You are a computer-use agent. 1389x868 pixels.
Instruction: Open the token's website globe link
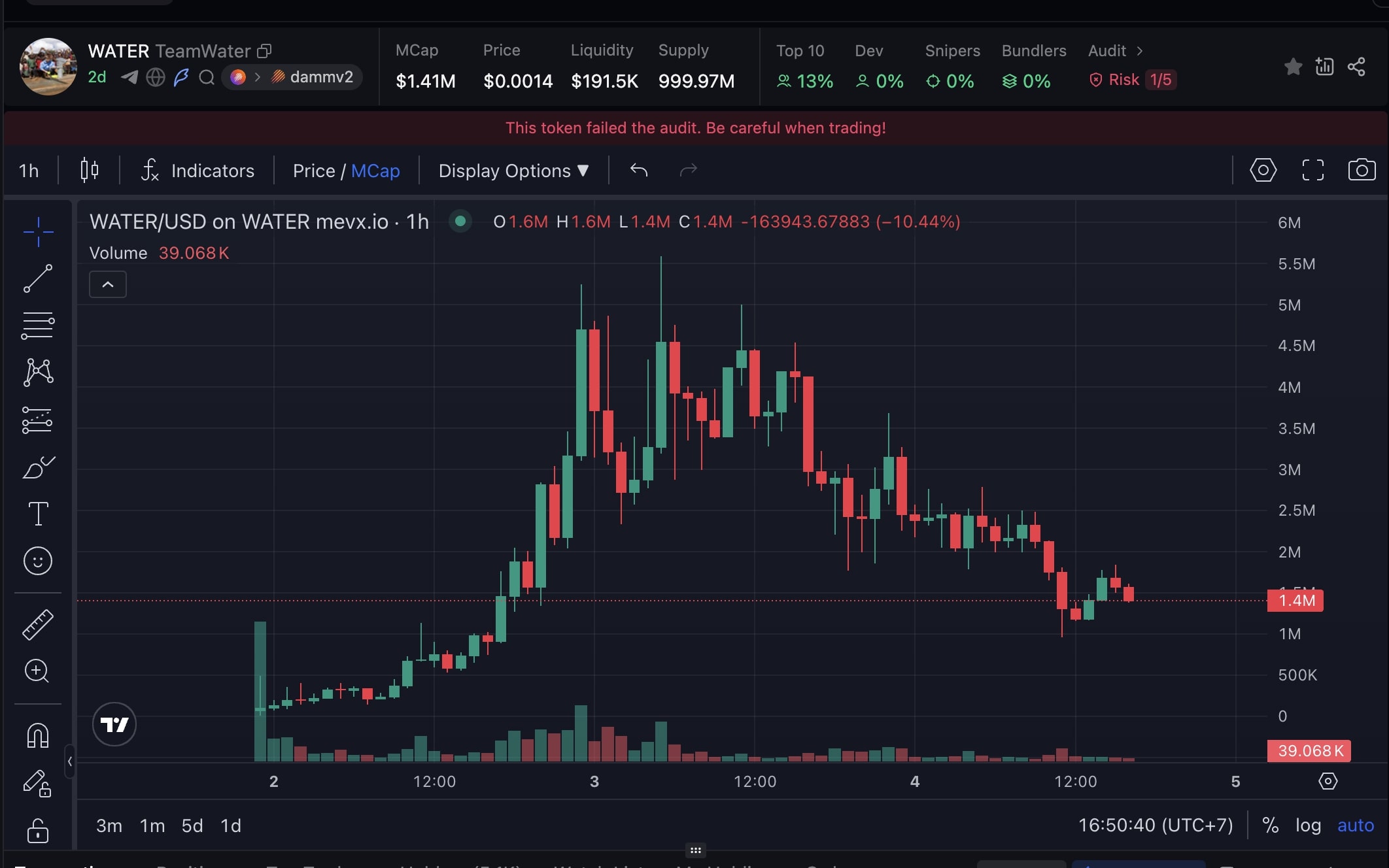click(156, 77)
